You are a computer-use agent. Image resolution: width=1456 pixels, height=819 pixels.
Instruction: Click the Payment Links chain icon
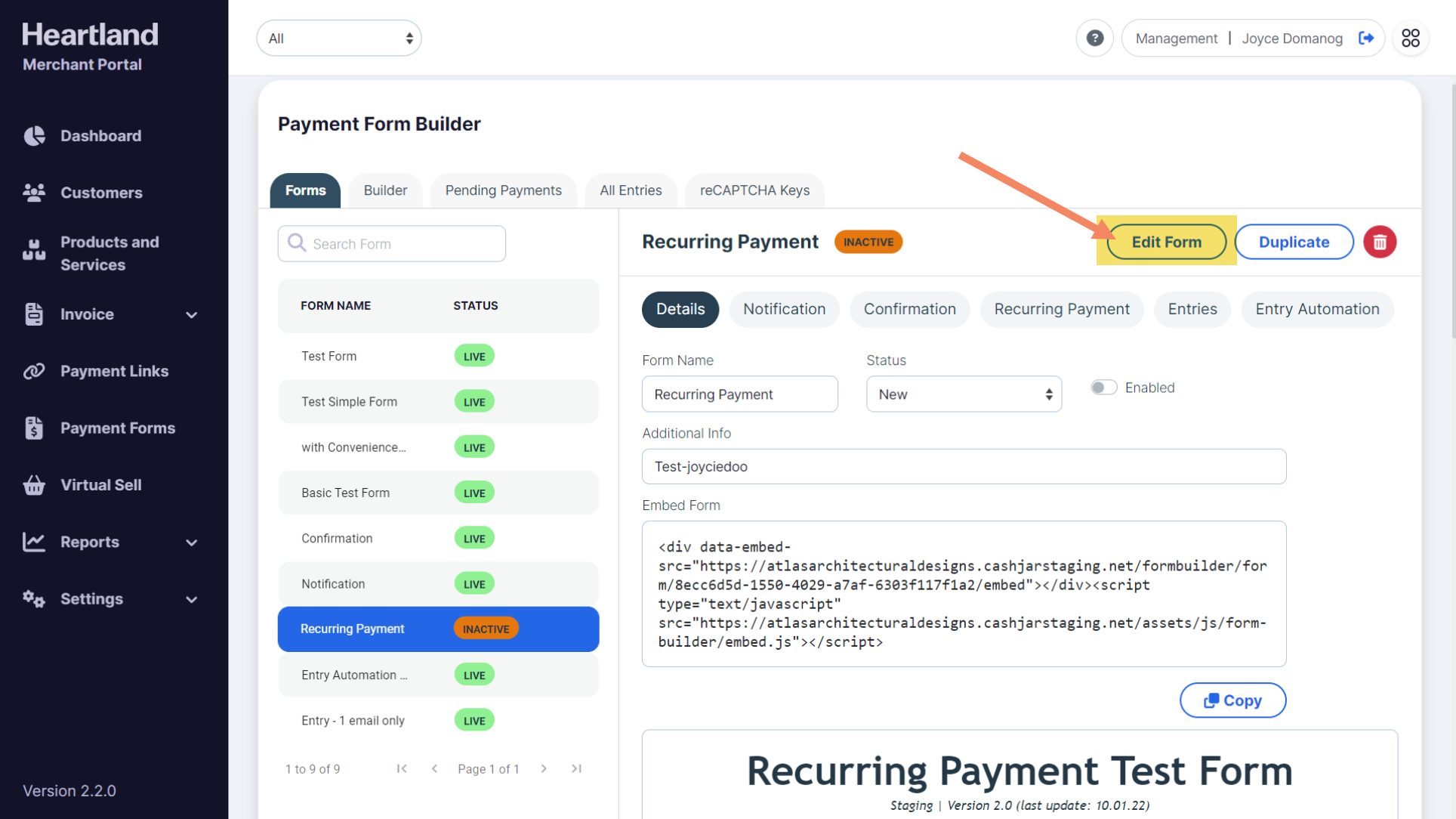[x=34, y=371]
